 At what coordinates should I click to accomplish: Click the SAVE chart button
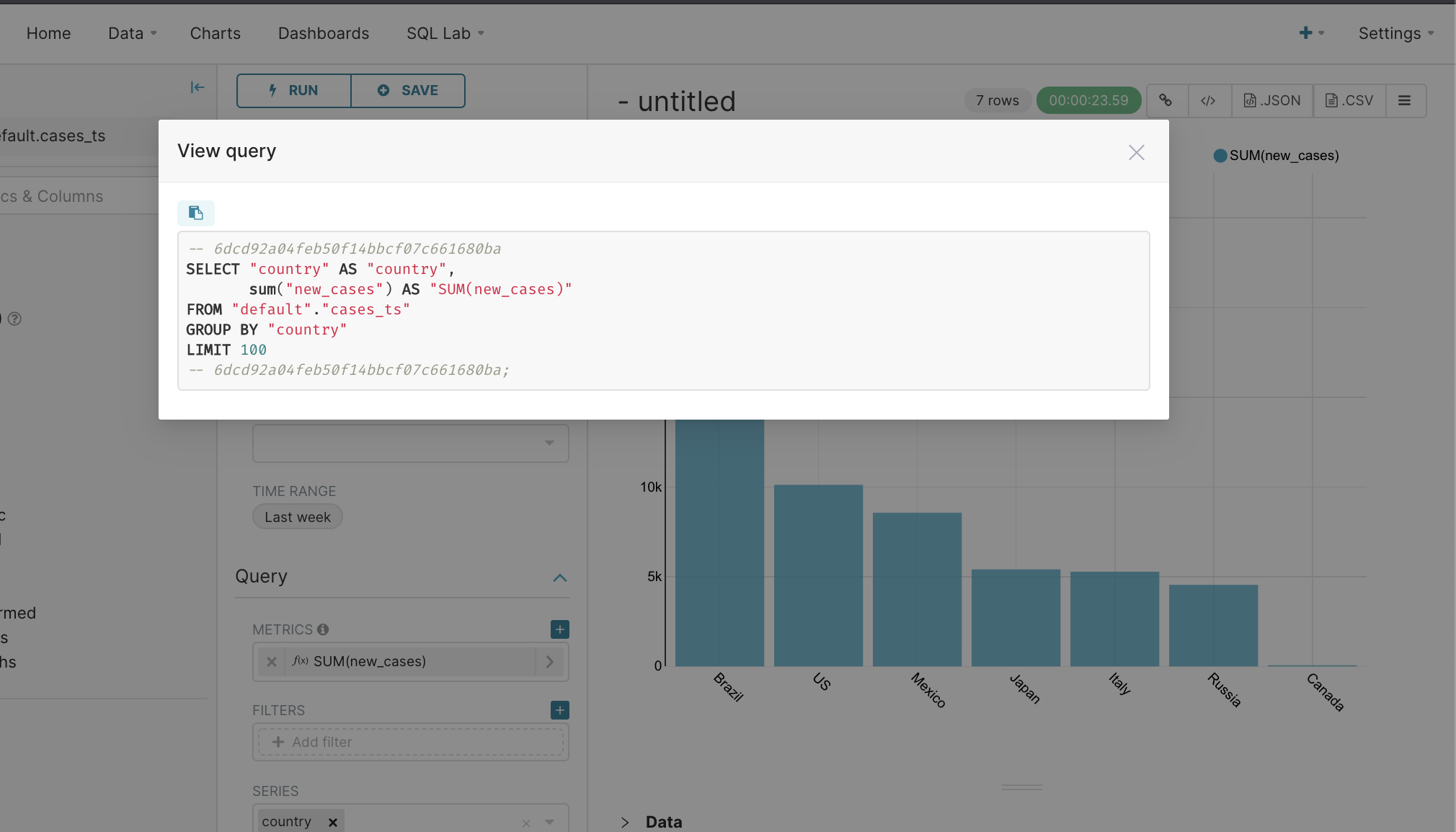(408, 90)
